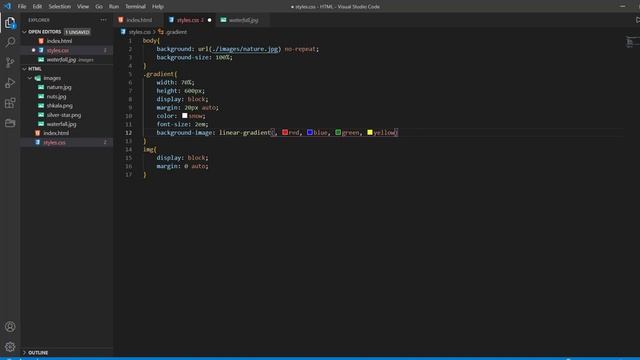Open the Help menu
Viewport: 640px width, 360px height.
click(158, 7)
